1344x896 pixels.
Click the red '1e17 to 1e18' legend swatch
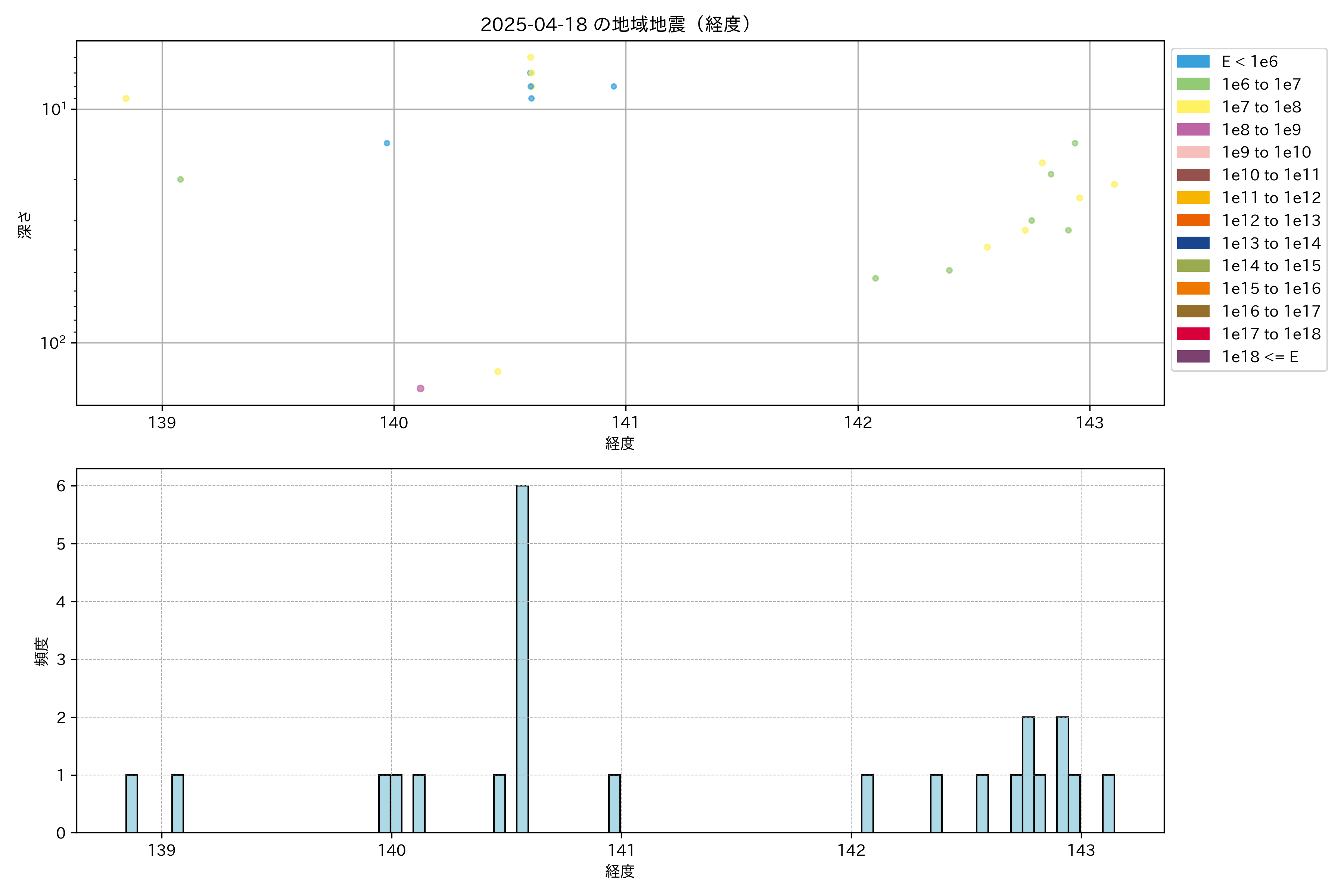tap(1192, 334)
